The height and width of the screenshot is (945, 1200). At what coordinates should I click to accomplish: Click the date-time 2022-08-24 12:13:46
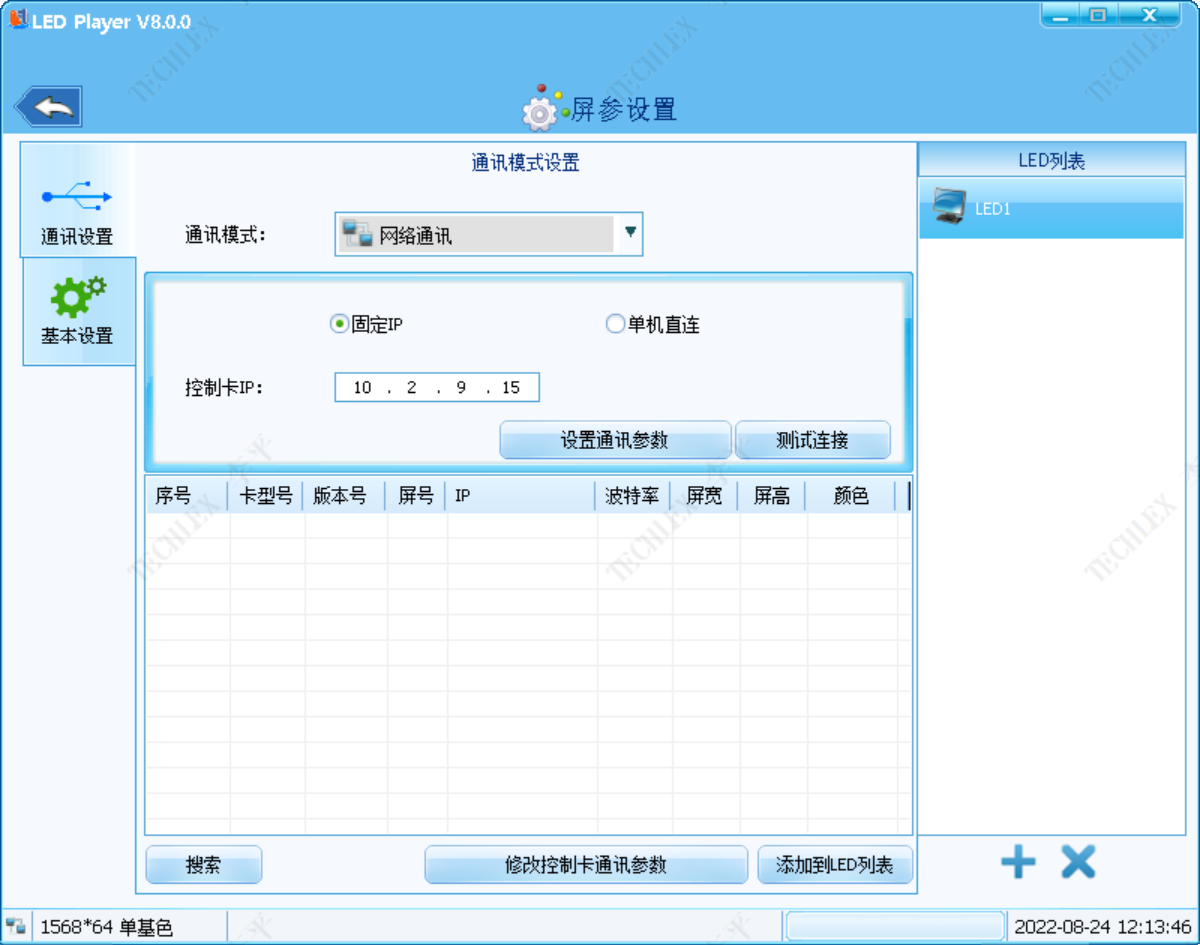[x=1103, y=927]
